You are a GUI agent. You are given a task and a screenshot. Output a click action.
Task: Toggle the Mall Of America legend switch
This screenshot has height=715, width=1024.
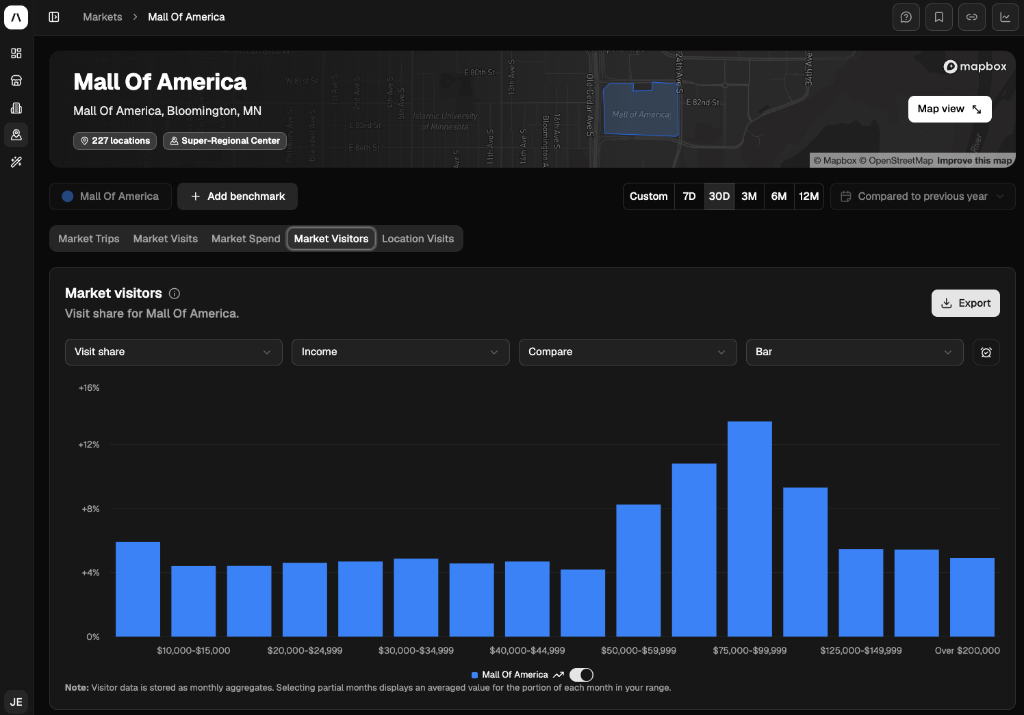tap(581, 675)
